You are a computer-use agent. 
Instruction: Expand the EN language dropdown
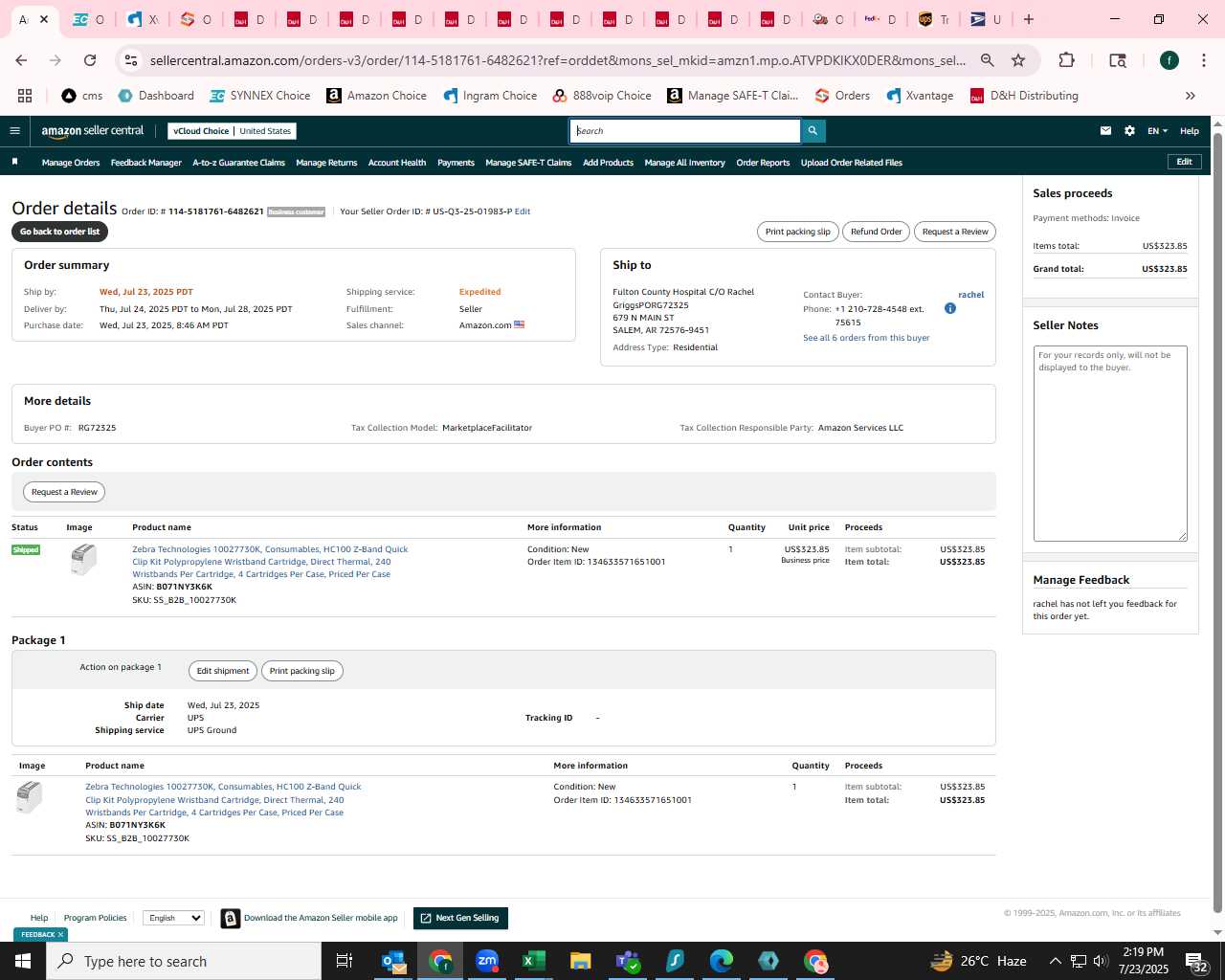[1157, 131]
